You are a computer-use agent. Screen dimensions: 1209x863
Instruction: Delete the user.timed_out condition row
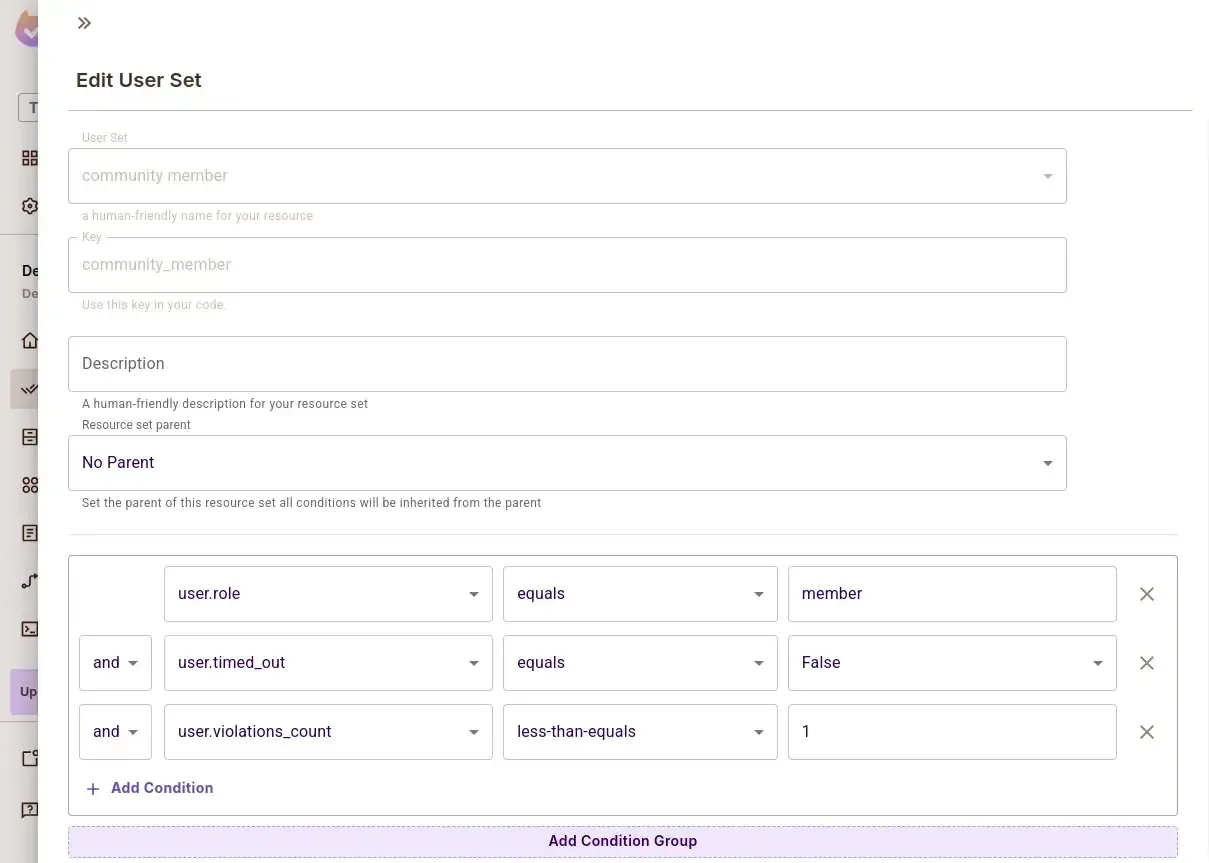click(x=1146, y=663)
